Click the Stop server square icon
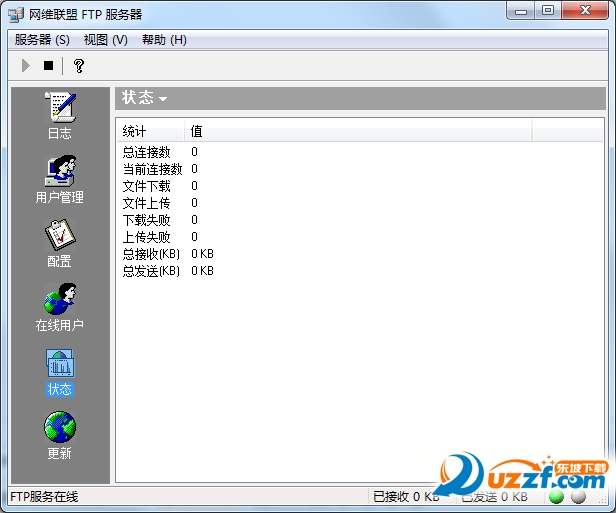The image size is (616, 513). 48,66
